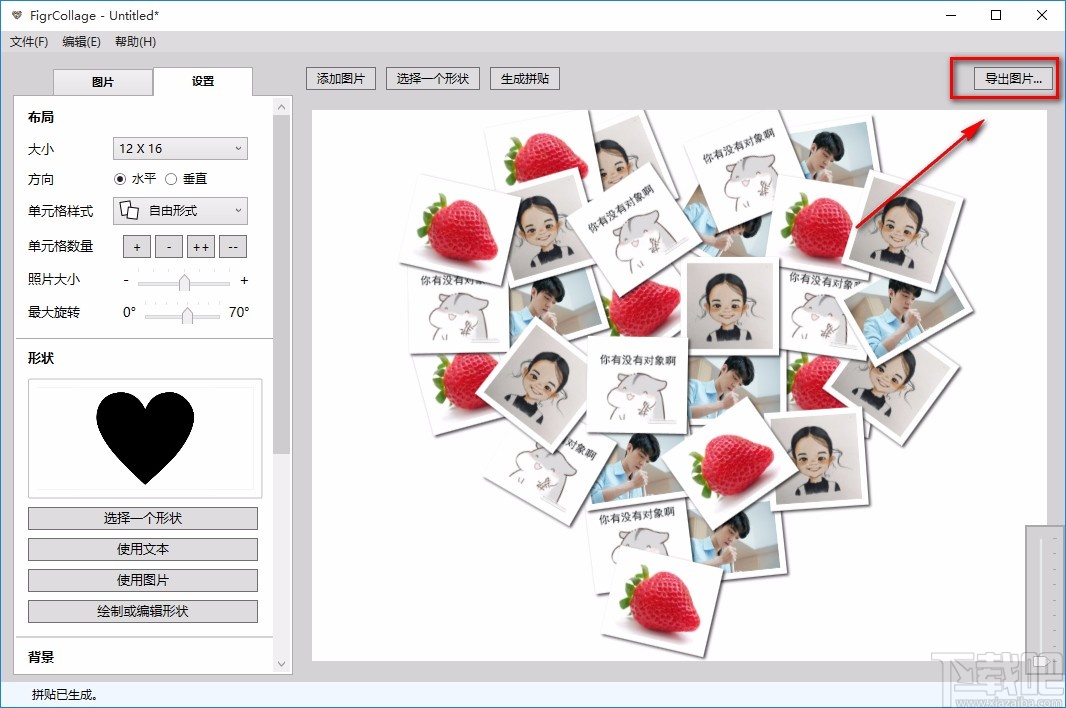Click the heart shape preview in 形状 panel
Screen dimensions: 1066x708
click(x=143, y=434)
